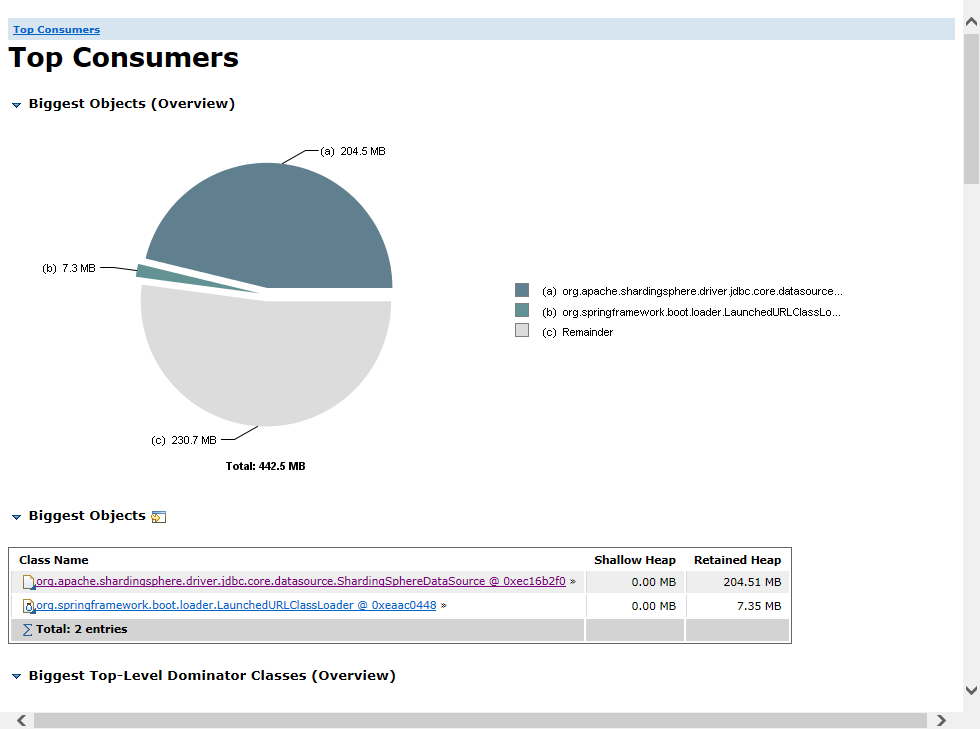Image resolution: width=980 pixels, height=729 pixels.
Task: Collapse the Biggest Objects (Overview) section
Action: (x=16, y=105)
